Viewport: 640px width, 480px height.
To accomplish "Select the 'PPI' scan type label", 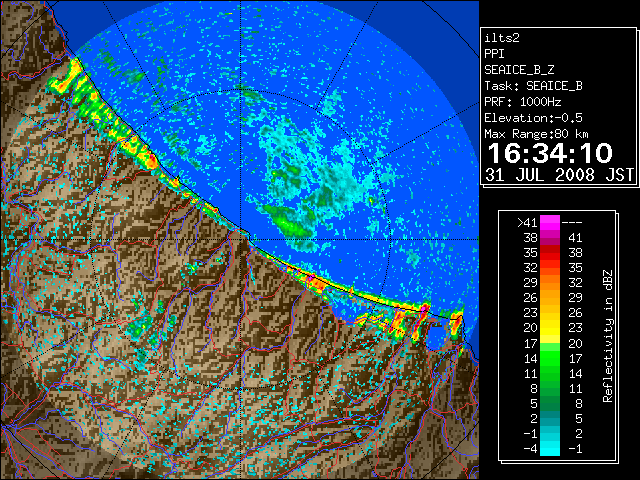I will (x=494, y=54).
